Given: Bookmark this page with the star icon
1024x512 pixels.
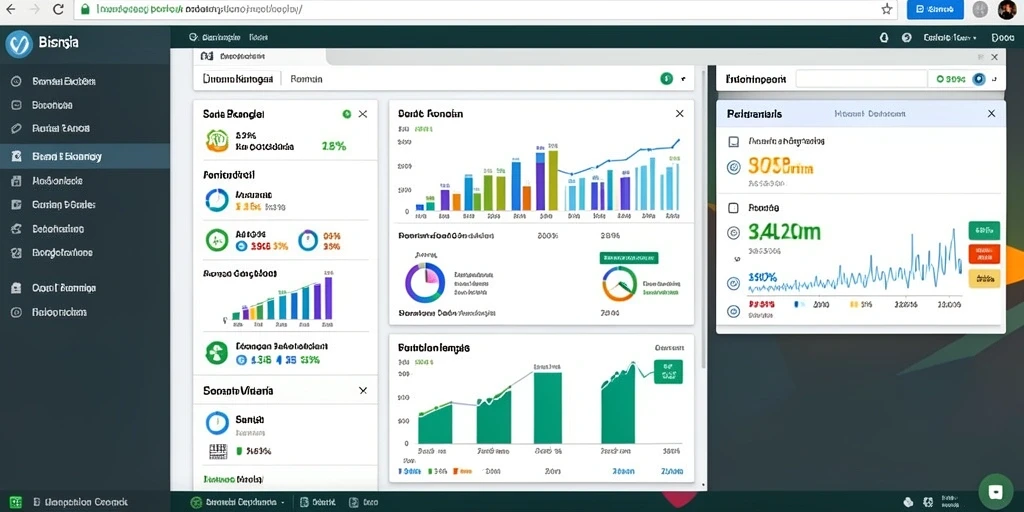Looking at the screenshot, I should pos(886,9).
